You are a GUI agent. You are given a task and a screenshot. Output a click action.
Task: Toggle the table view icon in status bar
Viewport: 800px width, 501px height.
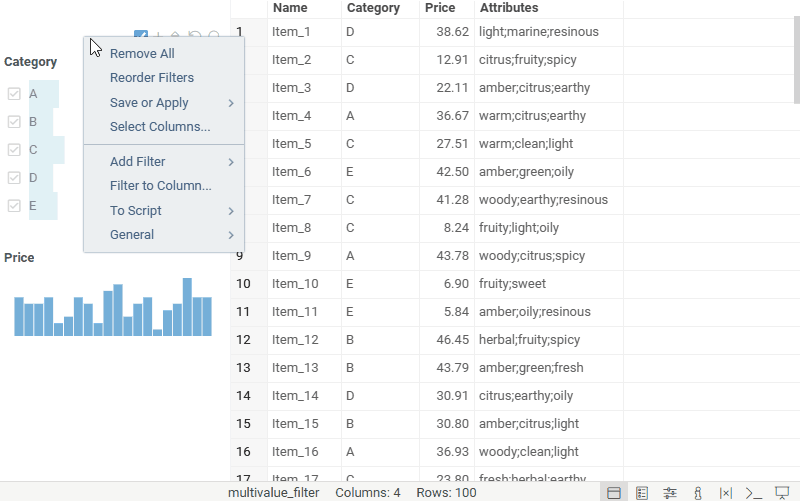[x=614, y=493]
